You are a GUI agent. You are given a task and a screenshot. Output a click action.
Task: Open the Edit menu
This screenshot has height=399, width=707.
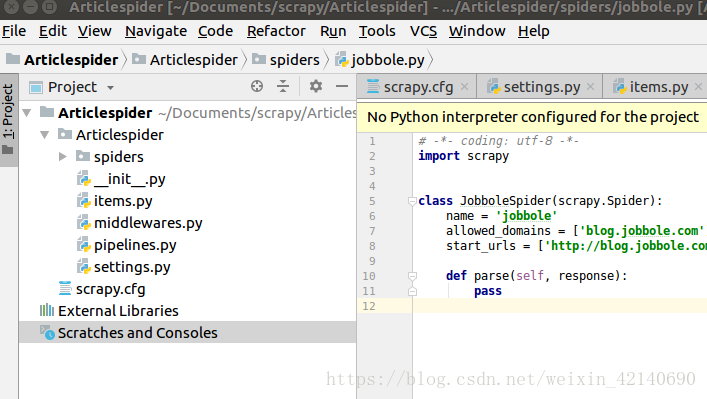[x=52, y=31]
